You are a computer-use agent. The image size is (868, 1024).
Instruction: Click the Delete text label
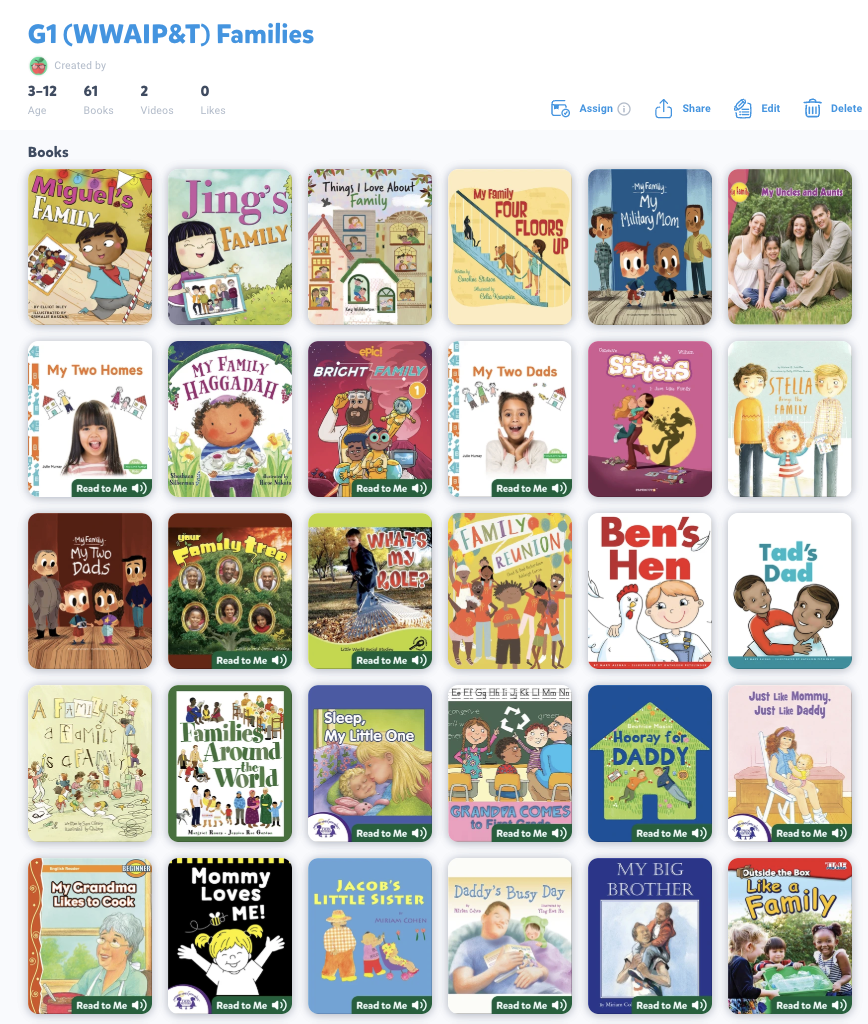click(846, 108)
